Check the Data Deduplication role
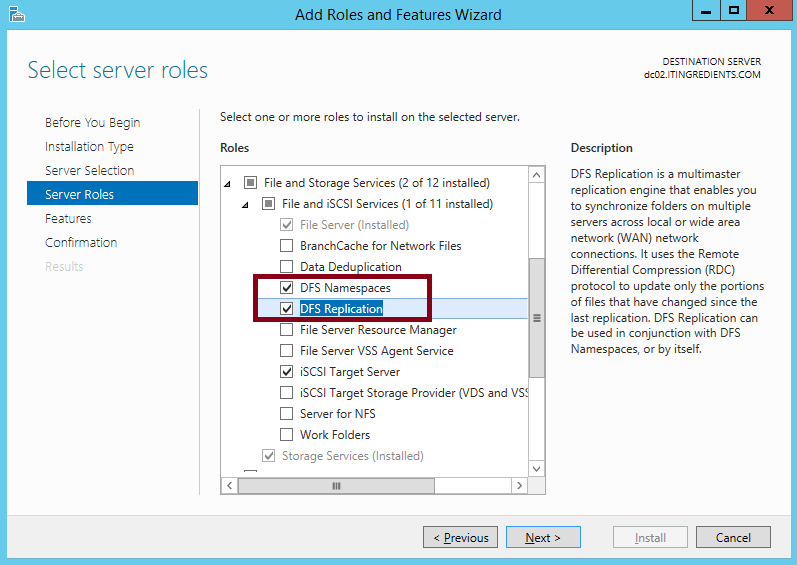This screenshot has width=797, height=565. (288, 267)
